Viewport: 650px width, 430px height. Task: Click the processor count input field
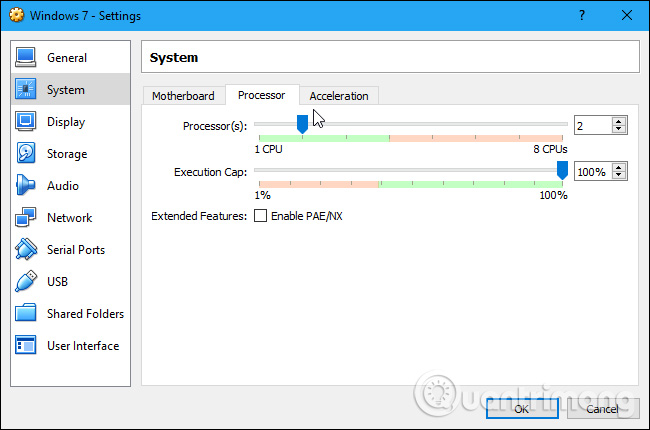(593, 125)
